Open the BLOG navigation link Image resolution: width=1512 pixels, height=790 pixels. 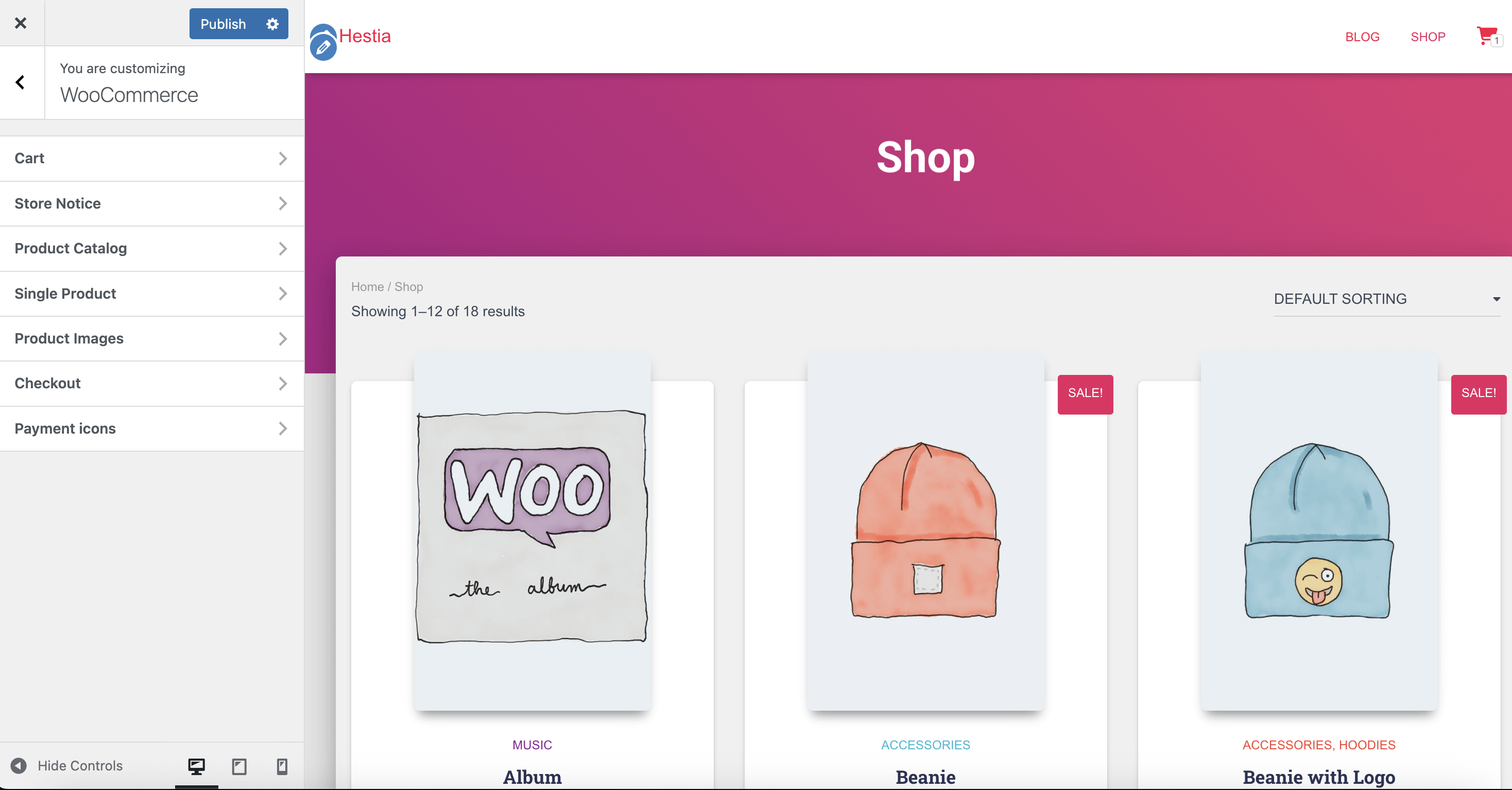point(1362,37)
